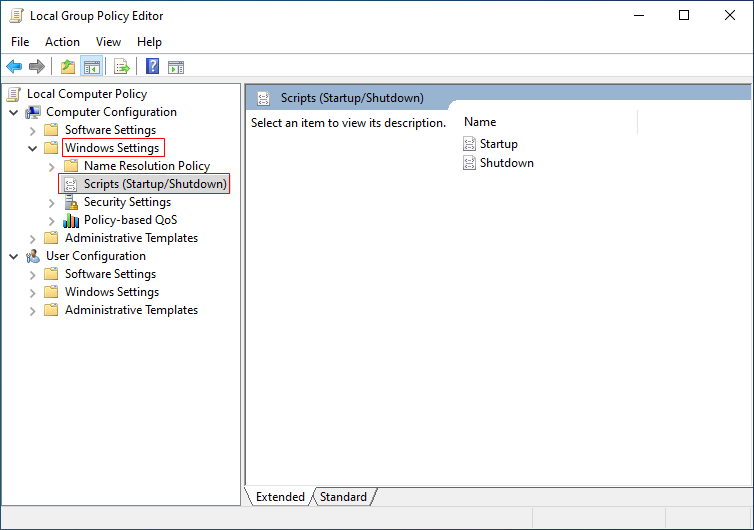Minimize the Local Group Policy Editor window

(x=639, y=15)
